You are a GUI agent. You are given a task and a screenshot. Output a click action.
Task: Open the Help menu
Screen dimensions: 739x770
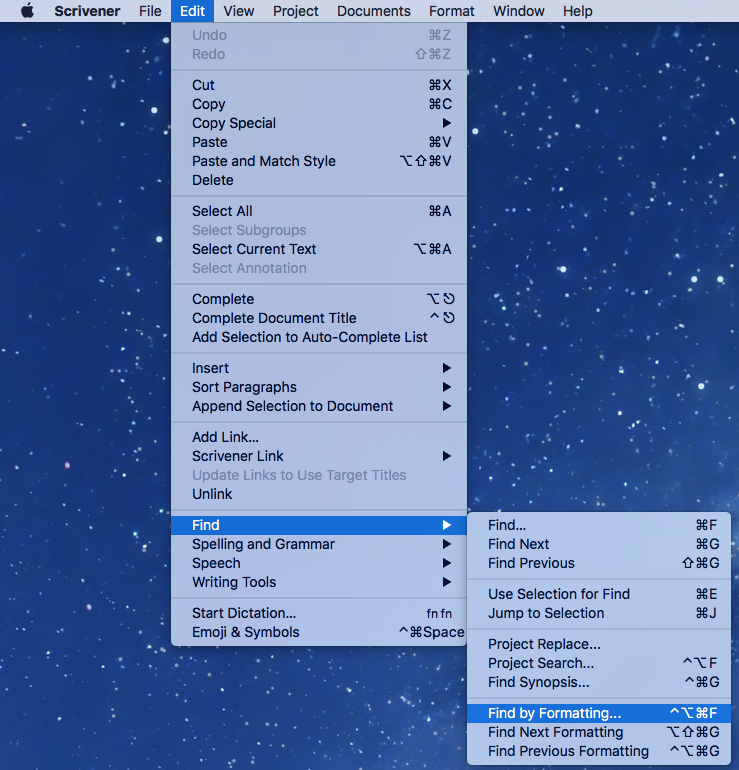click(577, 11)
